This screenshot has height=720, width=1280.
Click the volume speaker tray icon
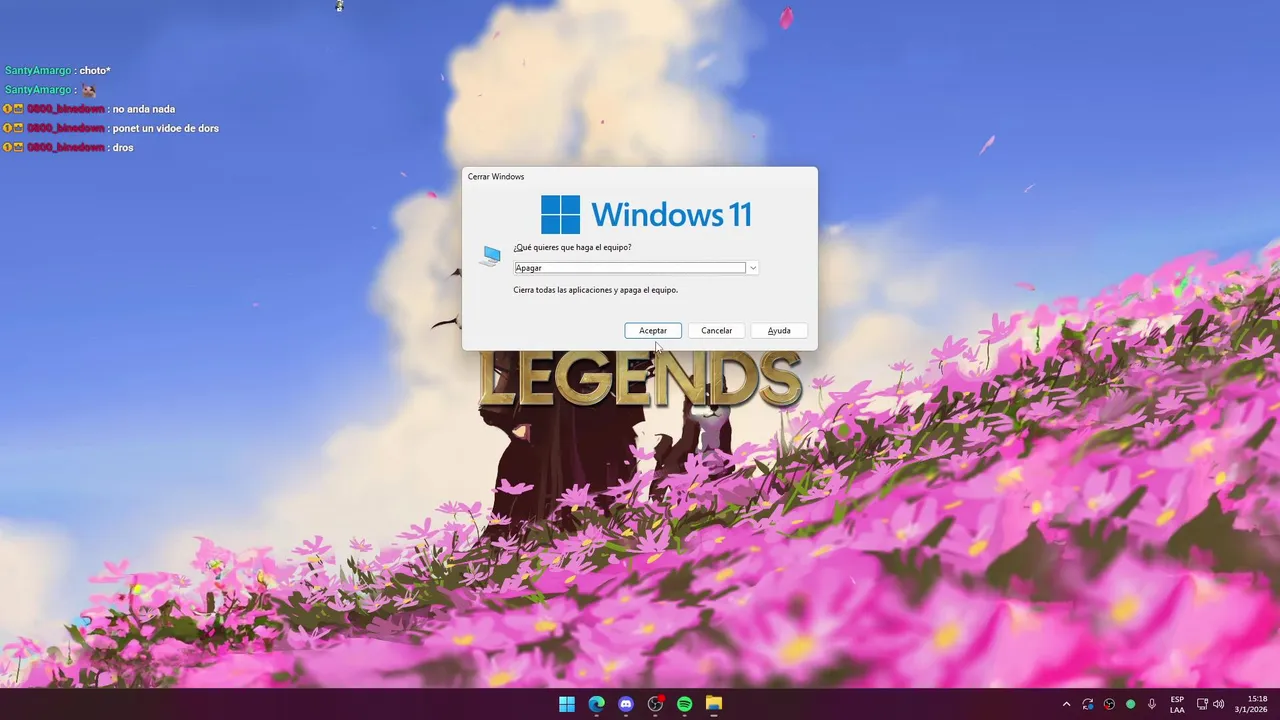coord(1219,704)
